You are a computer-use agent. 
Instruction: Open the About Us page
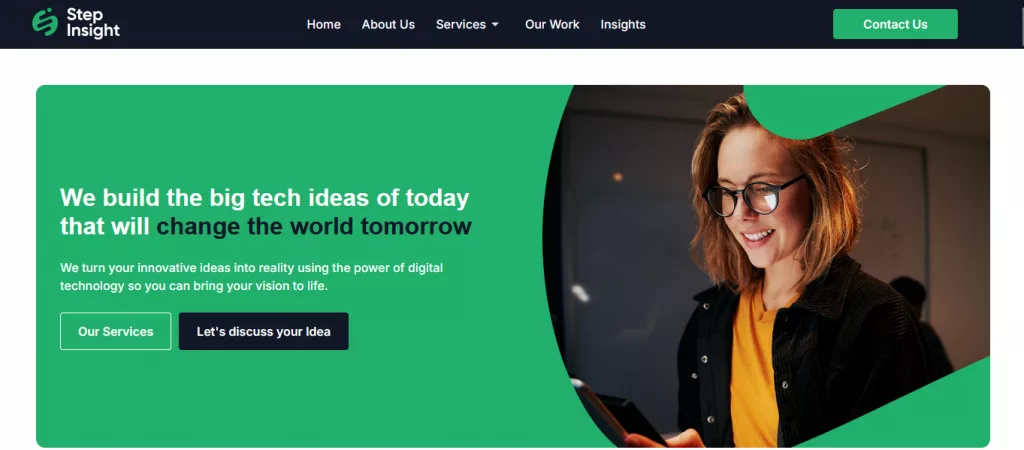coord(388,24)
